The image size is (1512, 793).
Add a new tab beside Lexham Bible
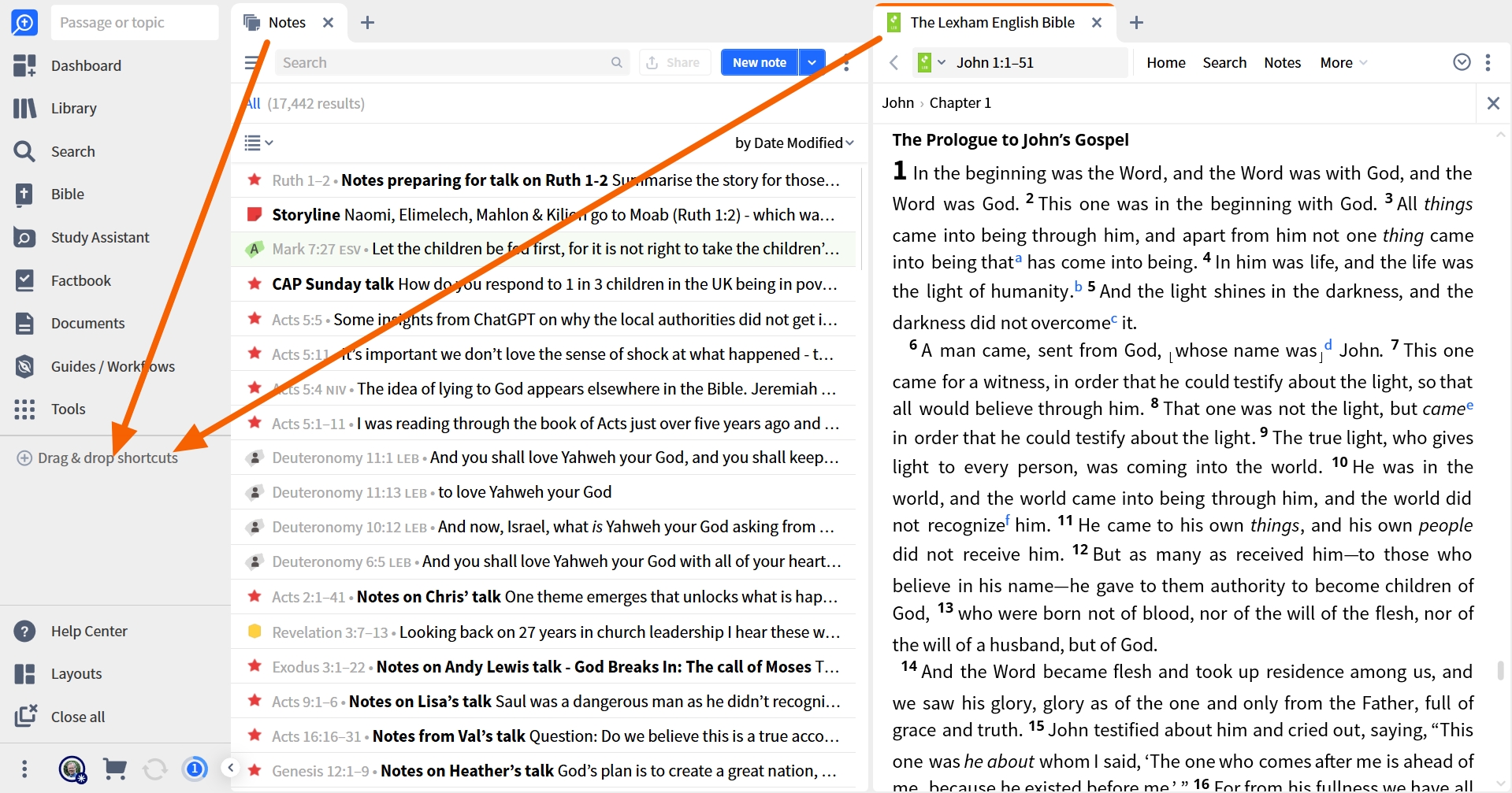tap(1136, 23)
